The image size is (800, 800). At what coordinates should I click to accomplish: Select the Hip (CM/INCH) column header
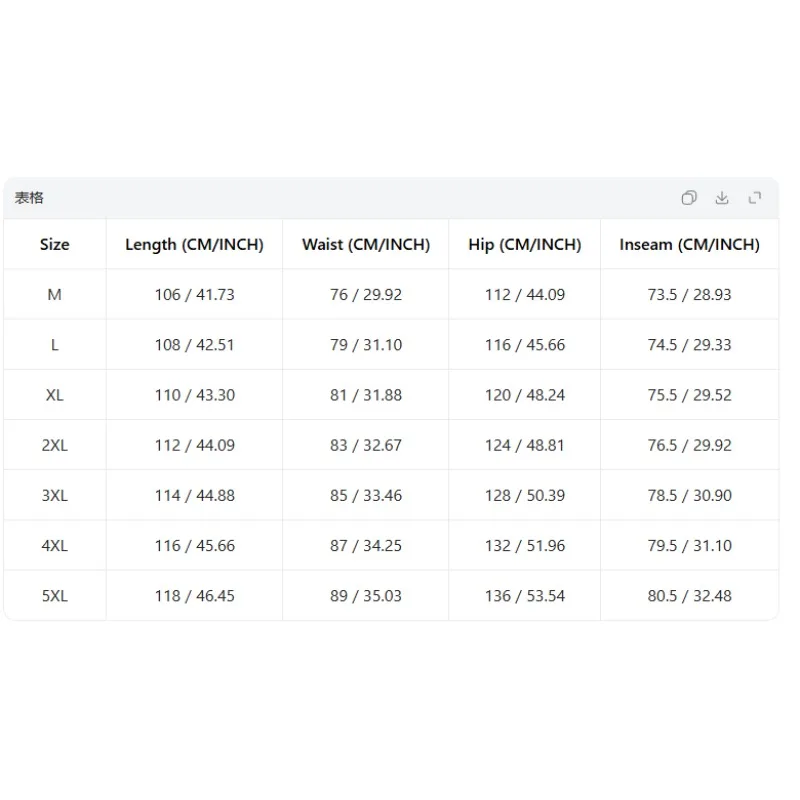pyautogui.click(x=525, y=244)
